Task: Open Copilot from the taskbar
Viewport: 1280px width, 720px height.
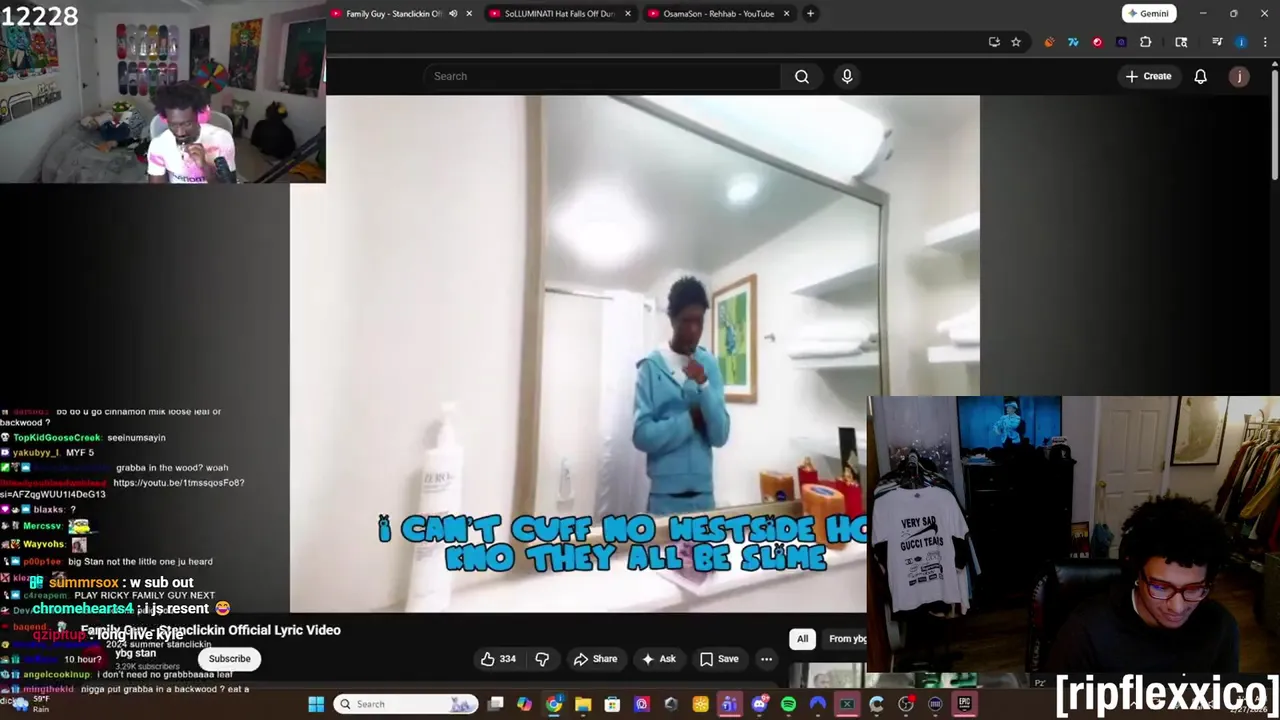Action: point(524,704)
